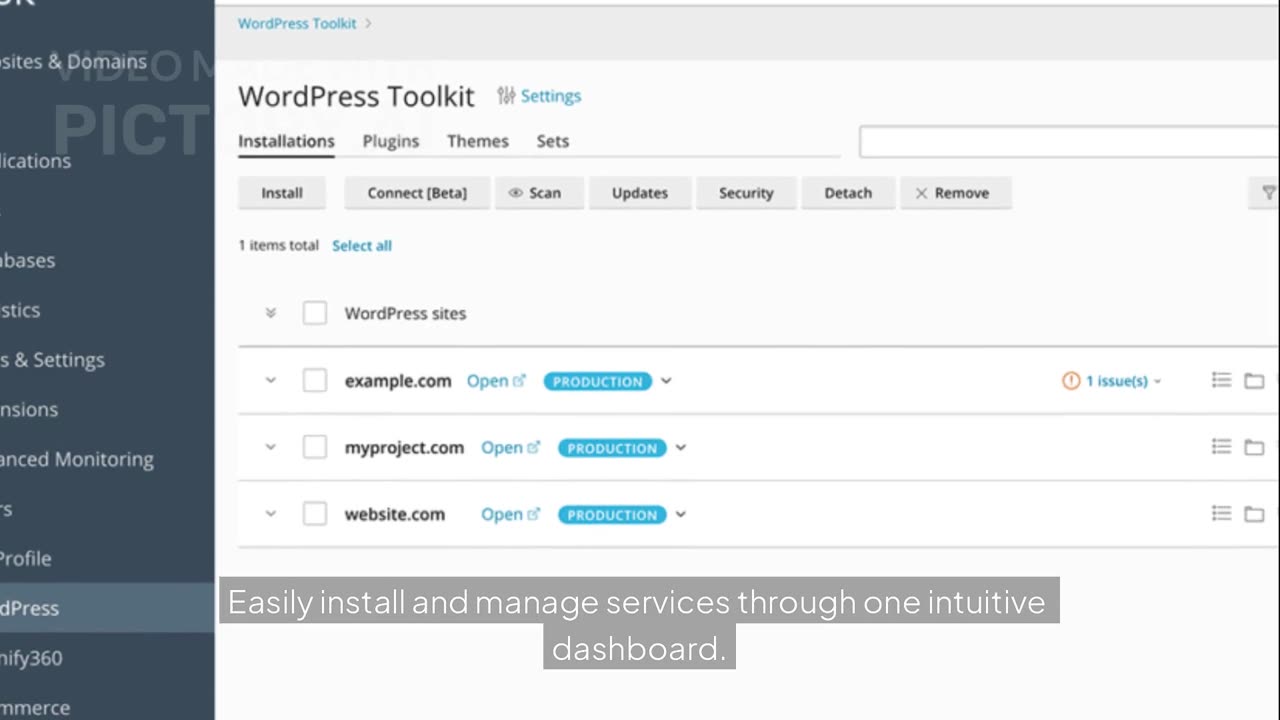Viewport: 1280px width, 720px height.
Task: Collapse all rows with the double chevron
Action: coord(270,313)
